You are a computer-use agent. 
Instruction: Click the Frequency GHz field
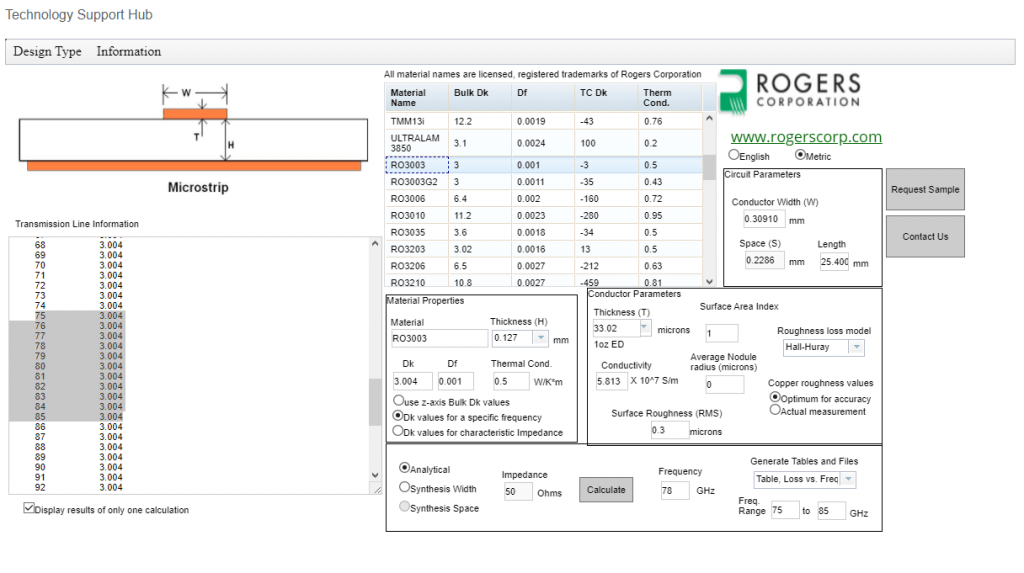pyautogui.click(x=675, y=491)
